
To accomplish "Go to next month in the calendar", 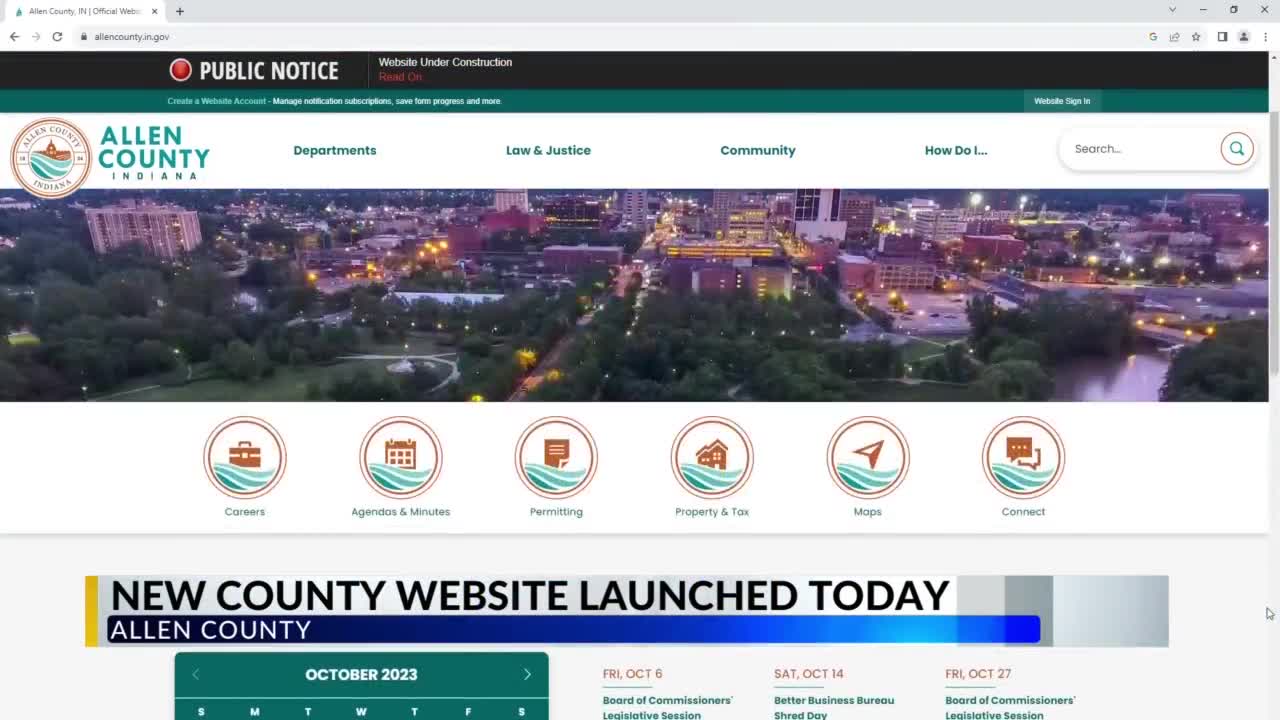I will (x=527, y=674).
